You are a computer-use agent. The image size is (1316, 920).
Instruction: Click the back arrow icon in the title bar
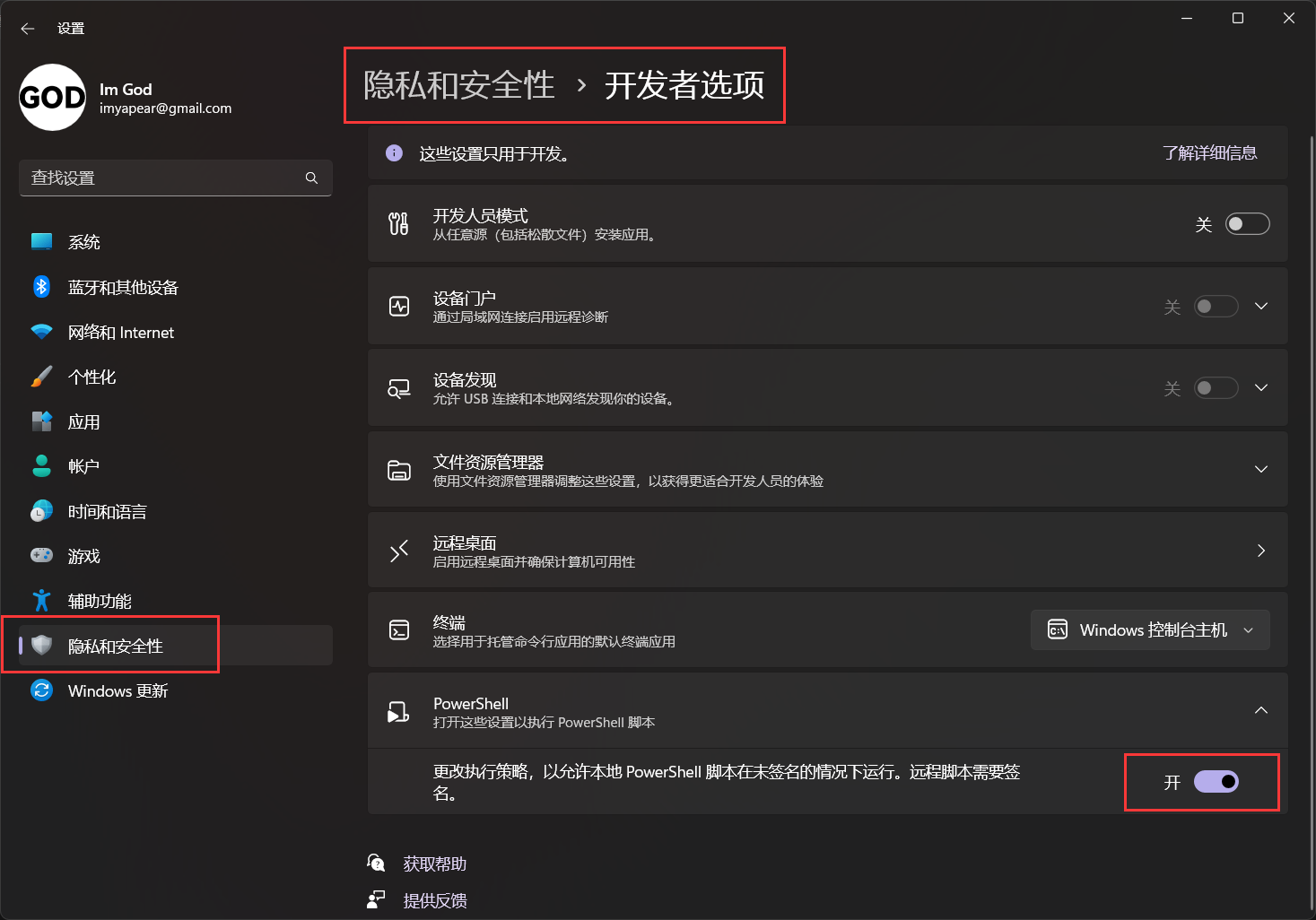click(28, 29)
